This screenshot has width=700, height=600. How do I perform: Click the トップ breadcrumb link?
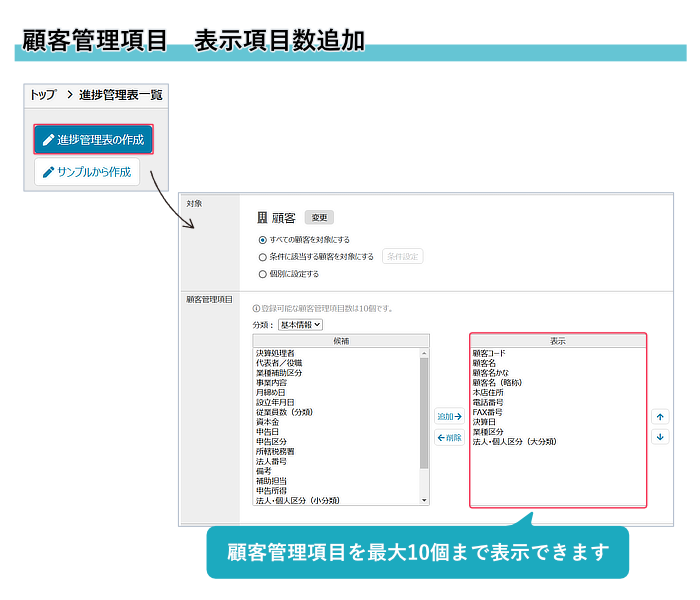43,95
